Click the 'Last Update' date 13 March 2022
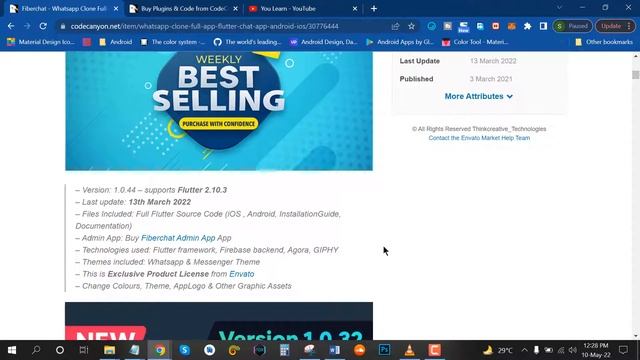 coord(493,61)
